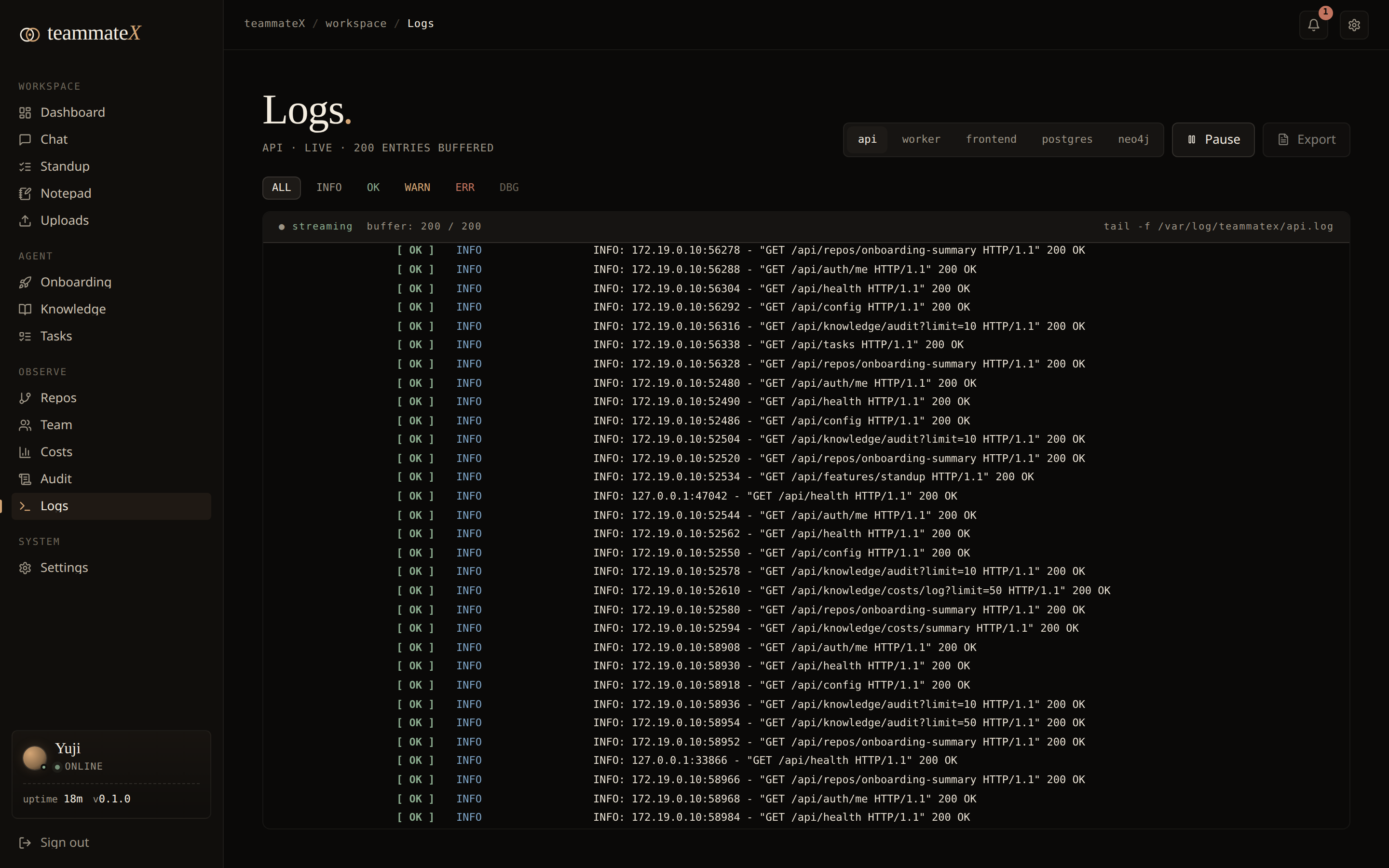The height and width of the screenshot is (868, 1389).
Task: Select the Standup checklist icon
Action: point(25,166)
